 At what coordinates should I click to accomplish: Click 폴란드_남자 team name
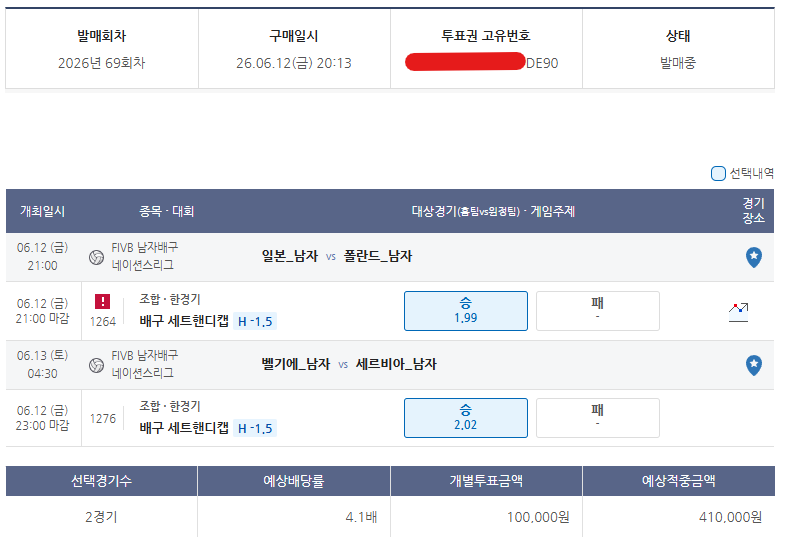coord(378,256)
